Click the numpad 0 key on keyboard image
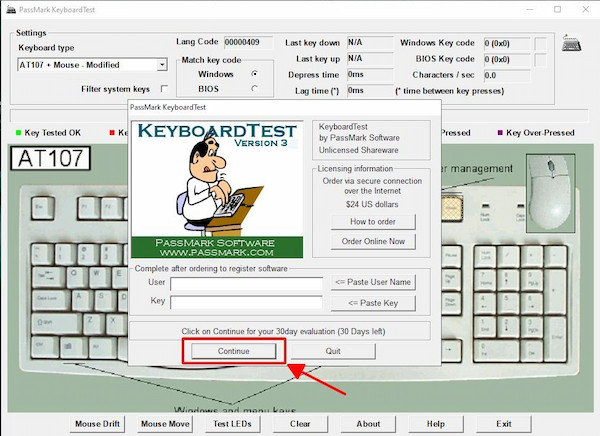 coord(497,349)
